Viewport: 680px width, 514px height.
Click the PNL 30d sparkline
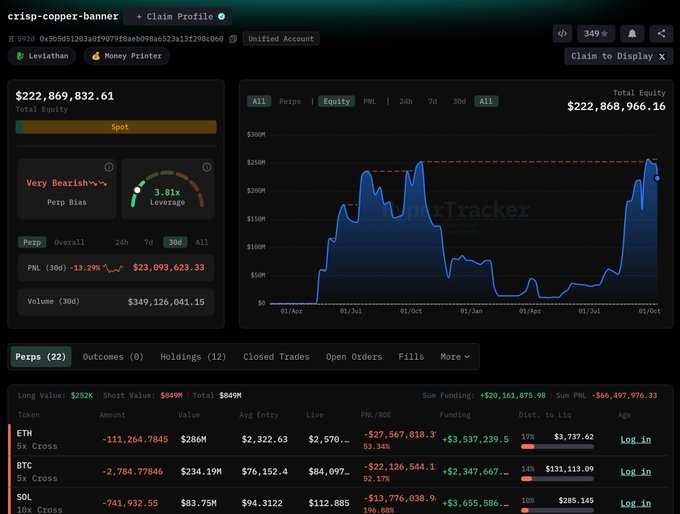[x=113, y=268]
